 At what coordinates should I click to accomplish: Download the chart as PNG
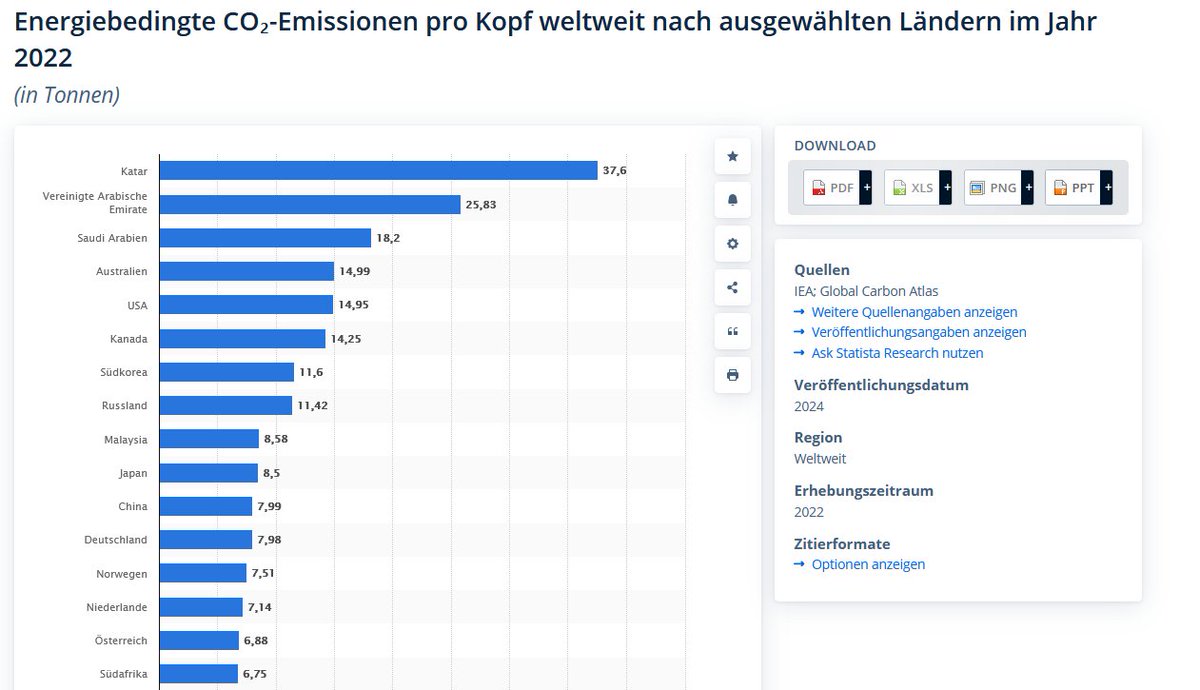pos(999,187)
